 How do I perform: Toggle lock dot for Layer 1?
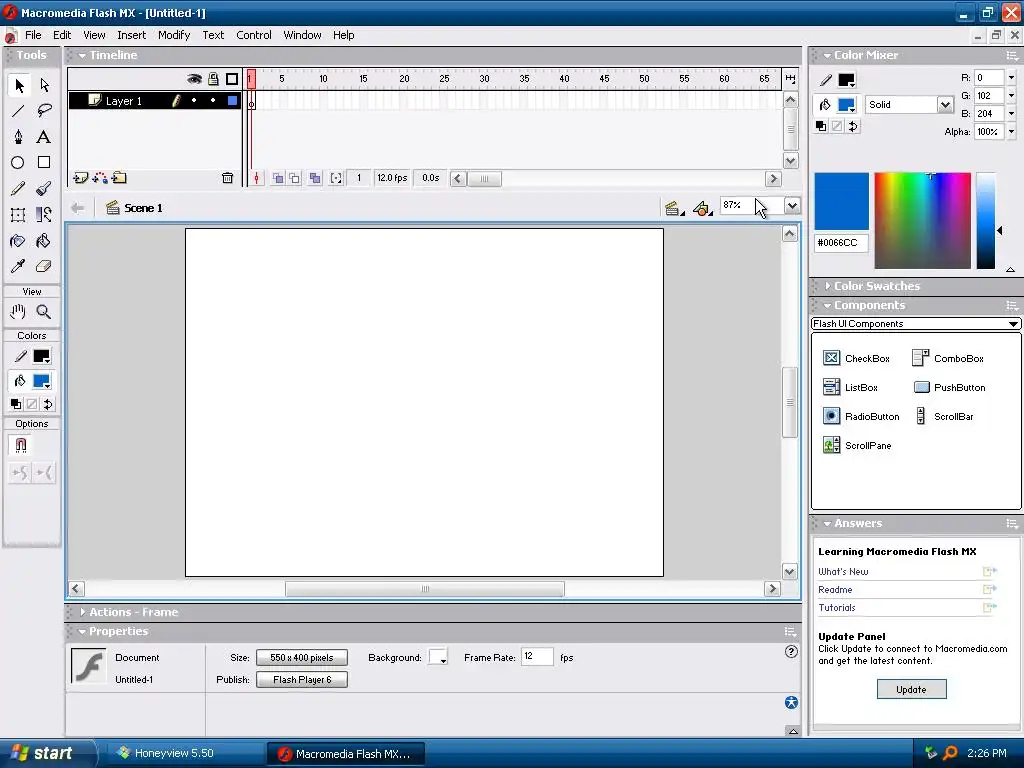pos(213,101)
